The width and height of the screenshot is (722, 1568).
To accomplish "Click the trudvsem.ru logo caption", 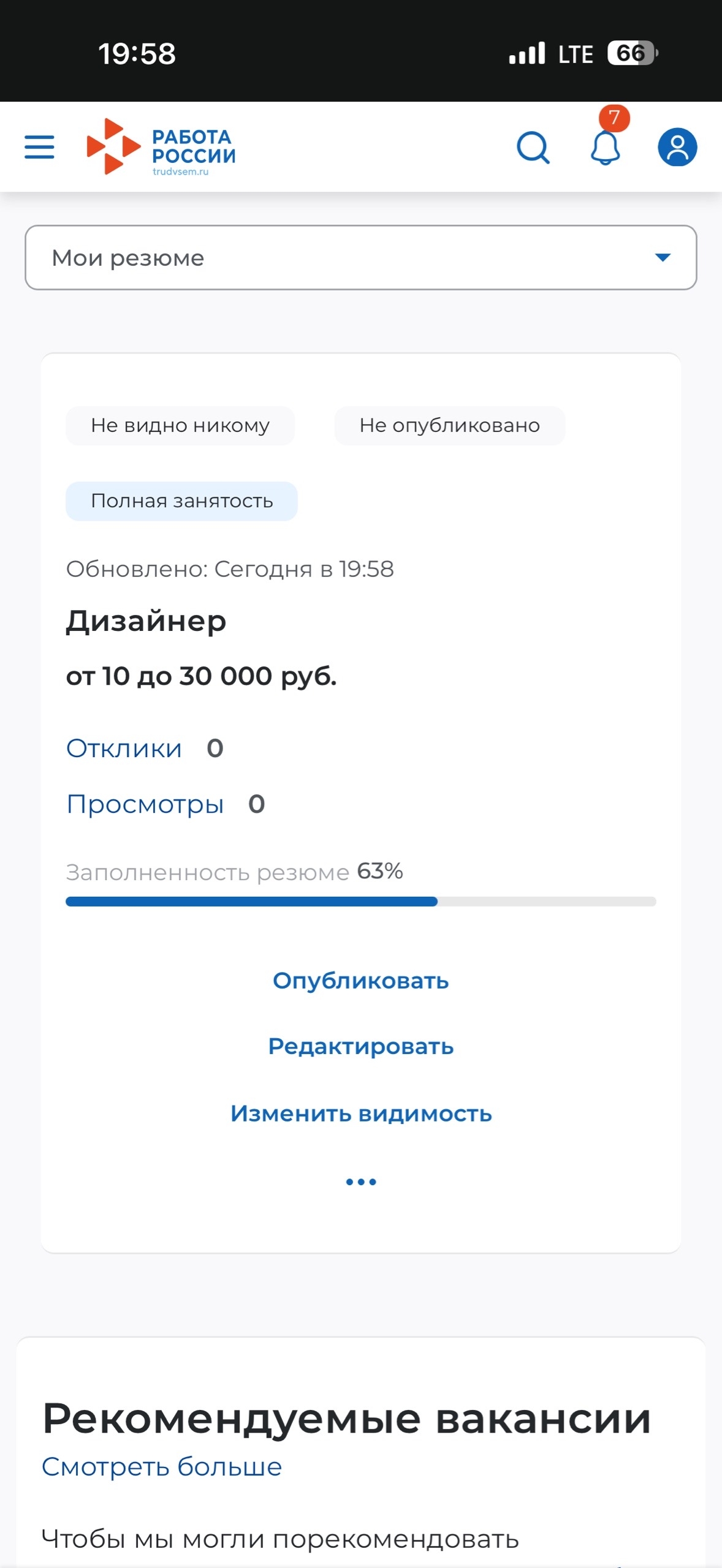I will (181, 172).
